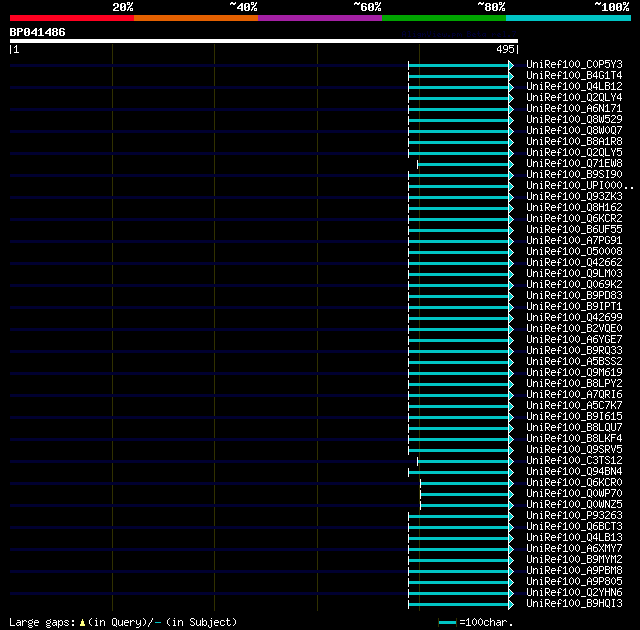Image resolution: width=640 pixels, height=630 pixels.
Task: Open the UniRef100_A7QRI6 entry
Action: tap(574, 395)
